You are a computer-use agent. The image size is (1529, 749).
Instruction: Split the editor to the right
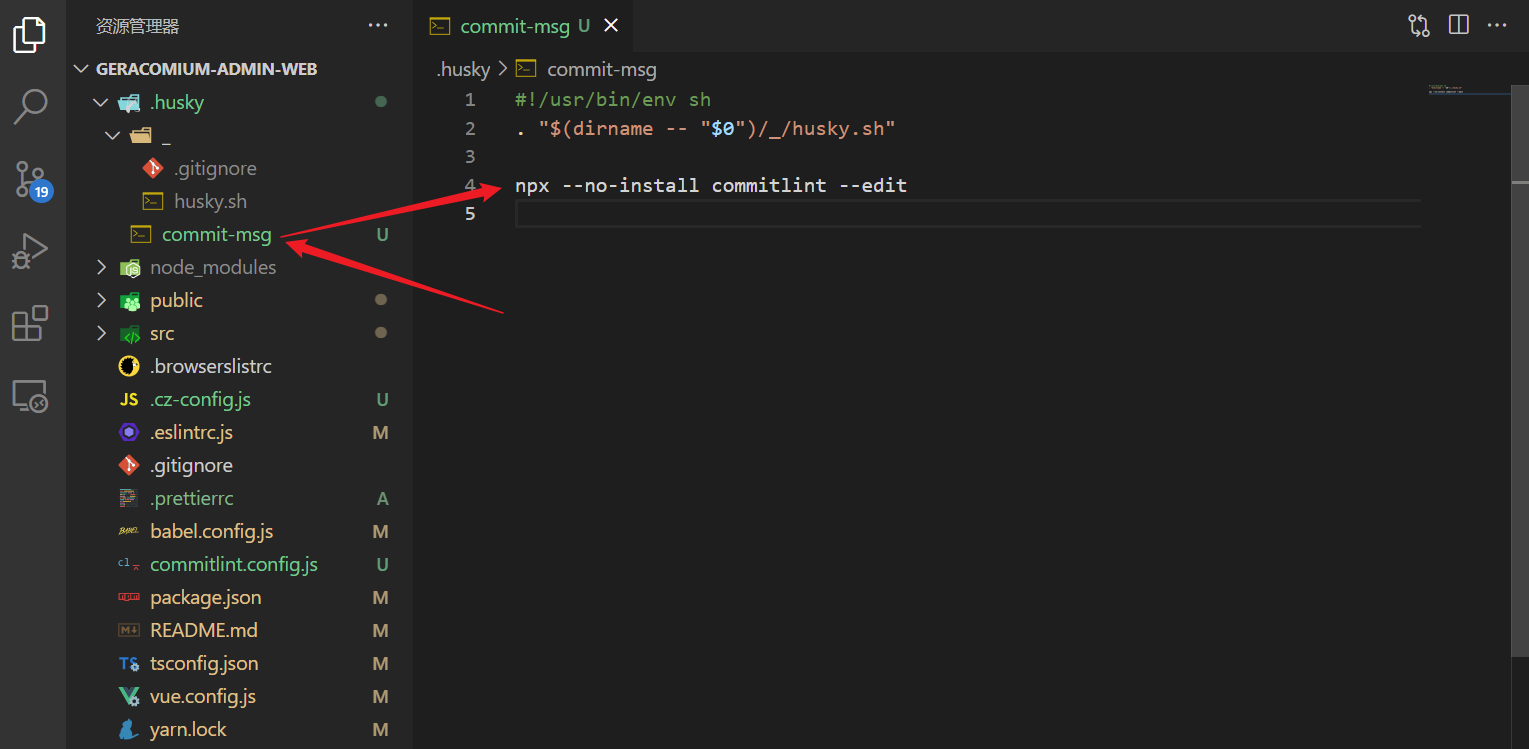click(1459, 26)
